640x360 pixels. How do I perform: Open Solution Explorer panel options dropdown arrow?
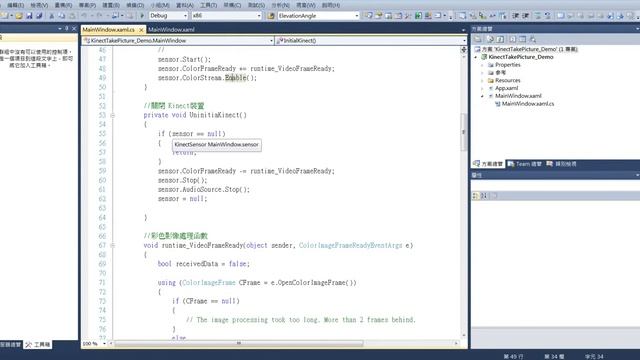point(637,29)
